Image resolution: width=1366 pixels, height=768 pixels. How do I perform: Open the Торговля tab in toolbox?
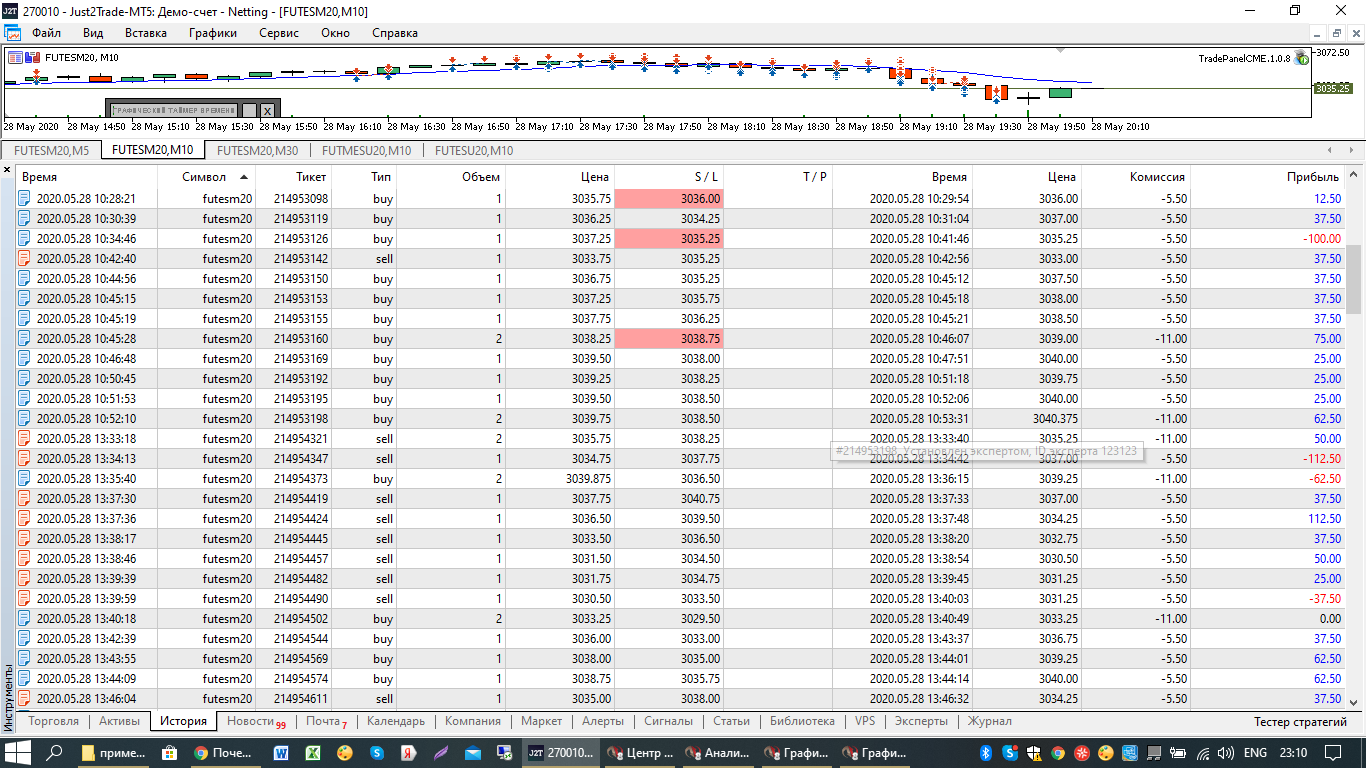click(54, 721)
